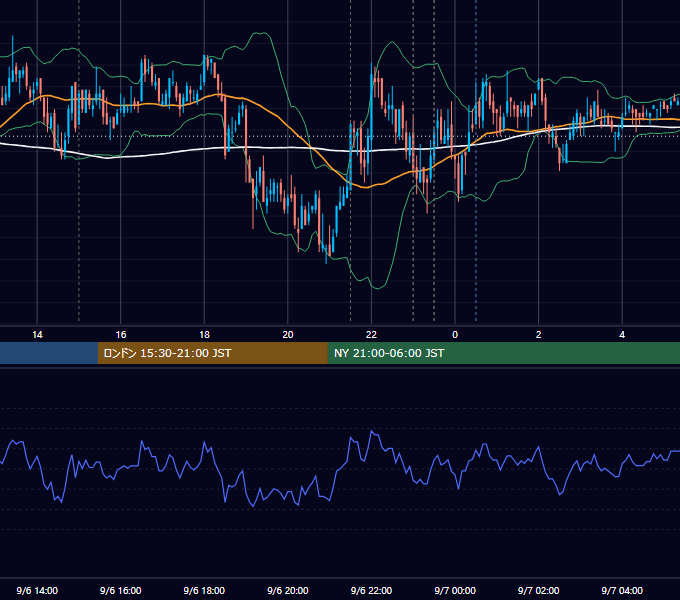Click the 9/7 04:00 time label

pos(622,590)
